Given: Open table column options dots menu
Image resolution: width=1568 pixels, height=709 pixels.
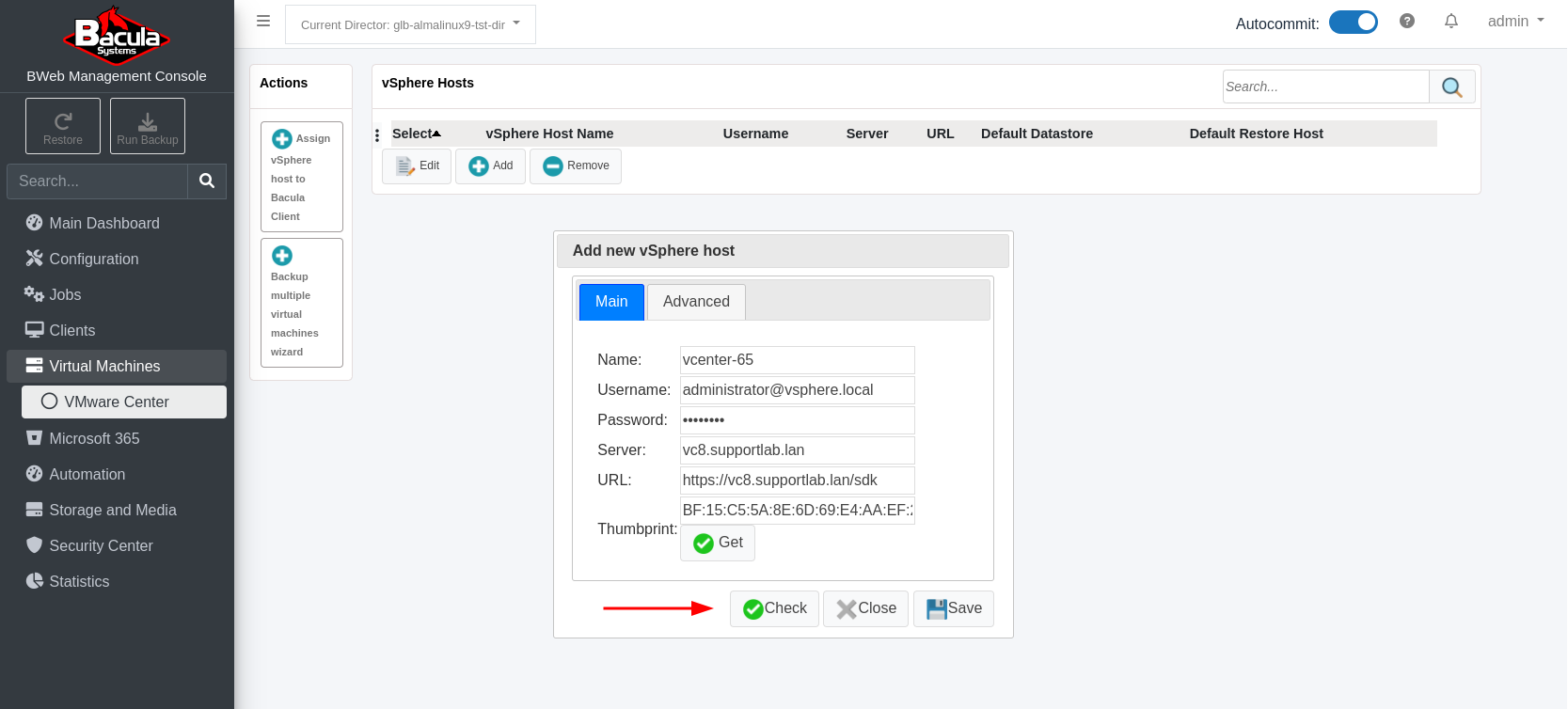Looking at the screenshot, I should (x=377, y=135).
